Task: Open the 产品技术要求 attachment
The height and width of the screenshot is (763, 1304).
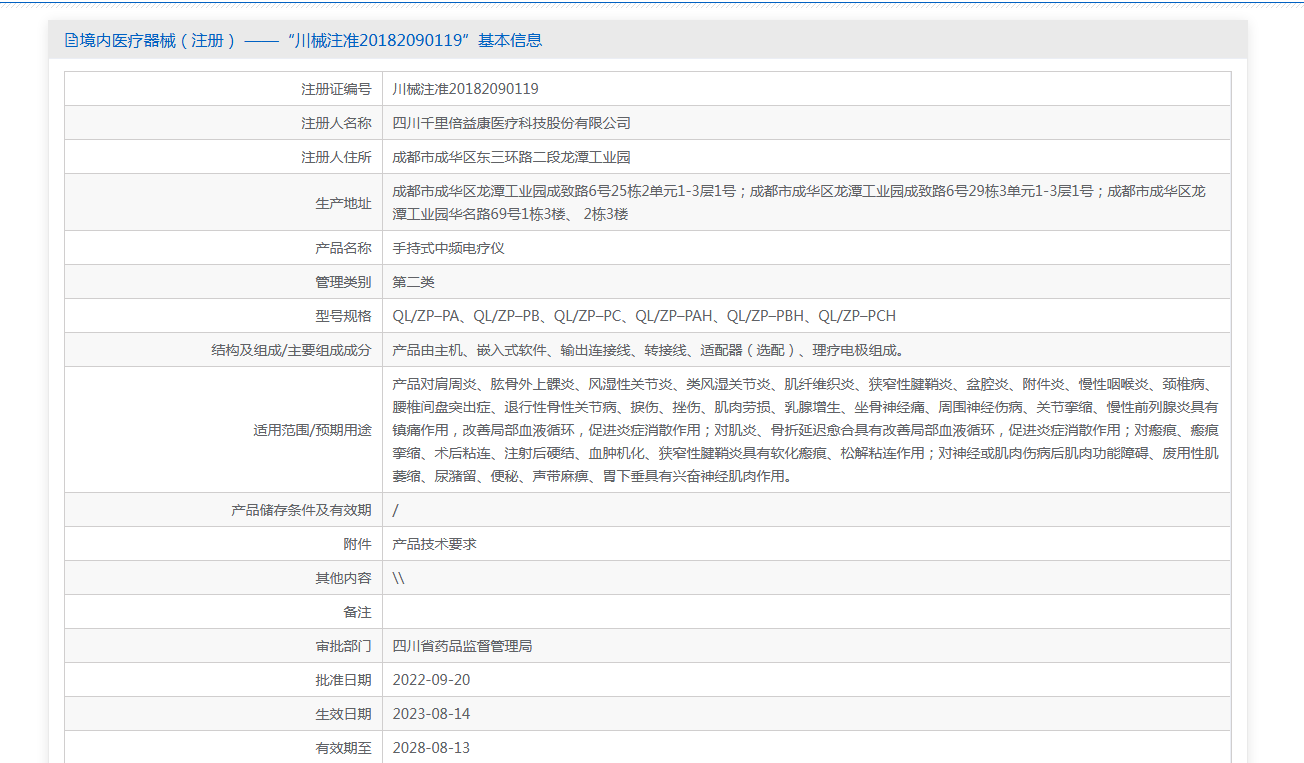Action: [435, 544]
